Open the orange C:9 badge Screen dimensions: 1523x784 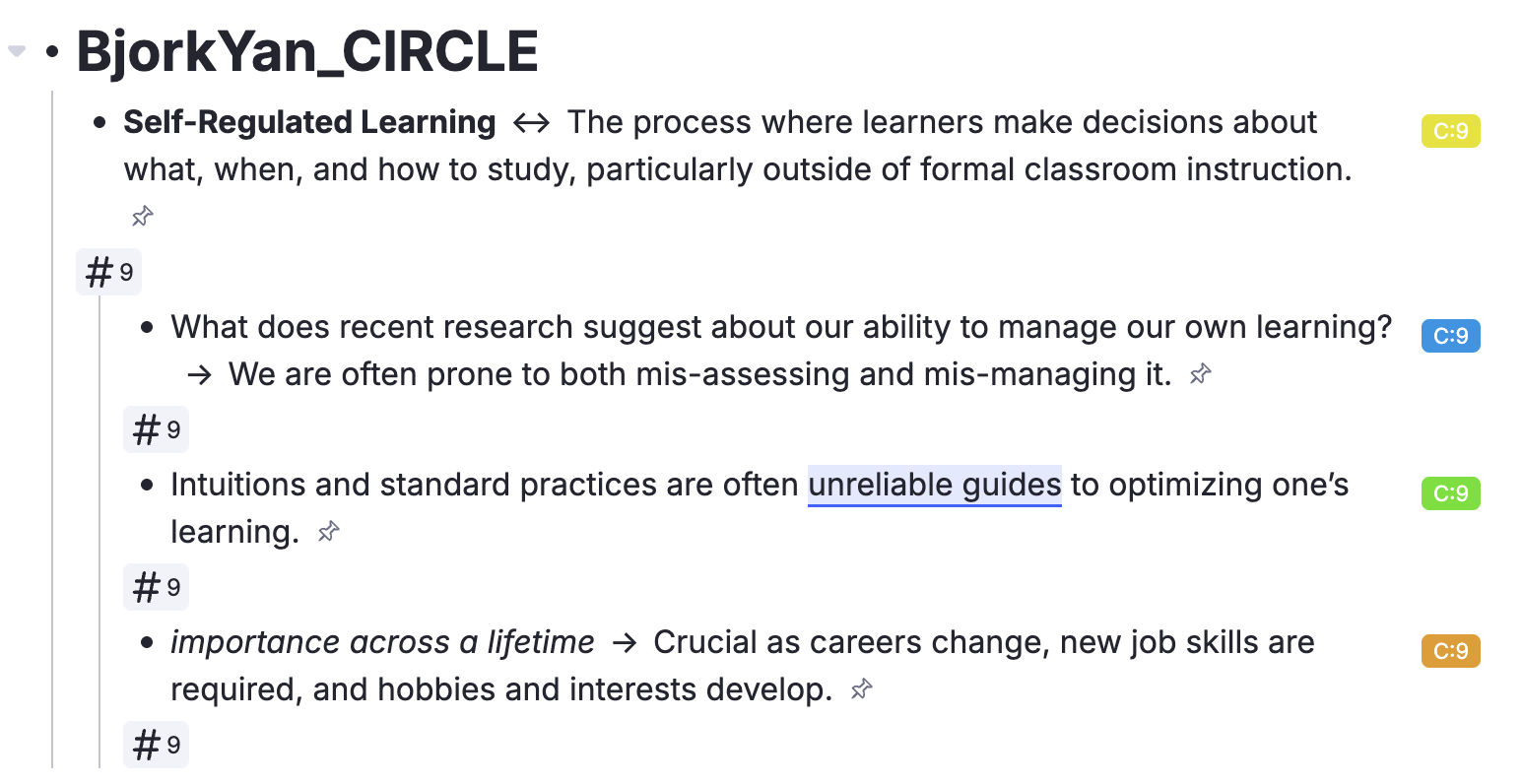click(x=1450, y=651)
